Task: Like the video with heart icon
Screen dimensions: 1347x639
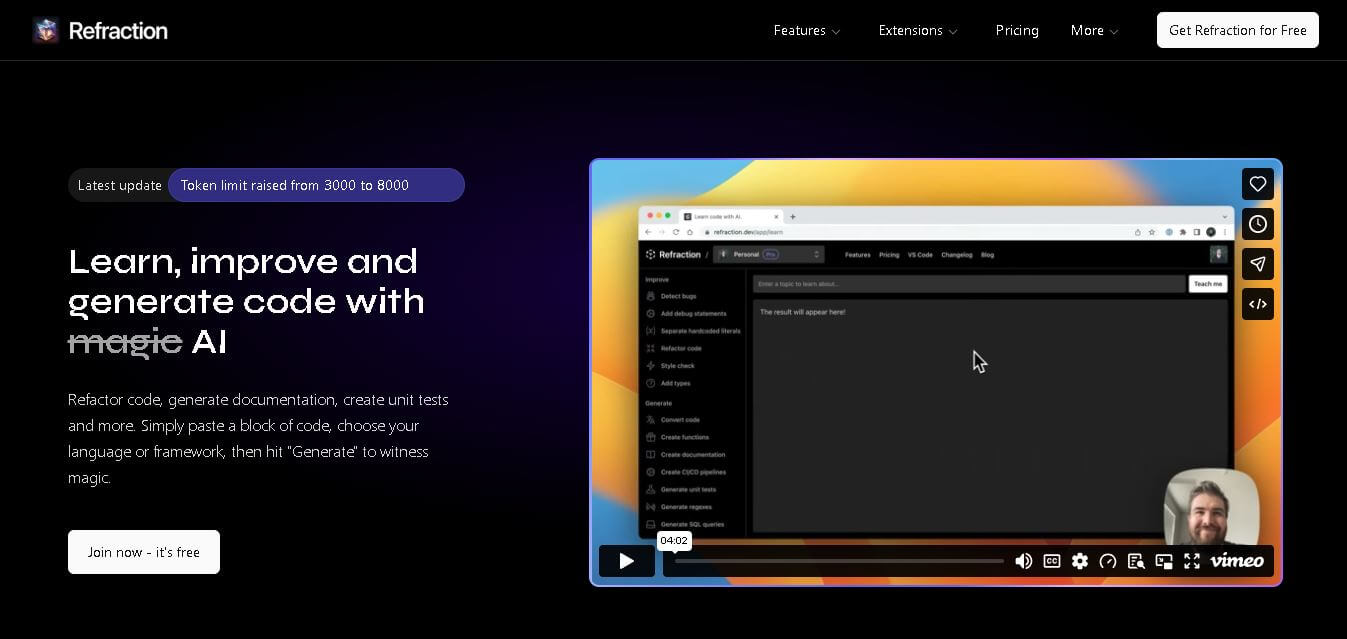Action: click(1258, 184)
